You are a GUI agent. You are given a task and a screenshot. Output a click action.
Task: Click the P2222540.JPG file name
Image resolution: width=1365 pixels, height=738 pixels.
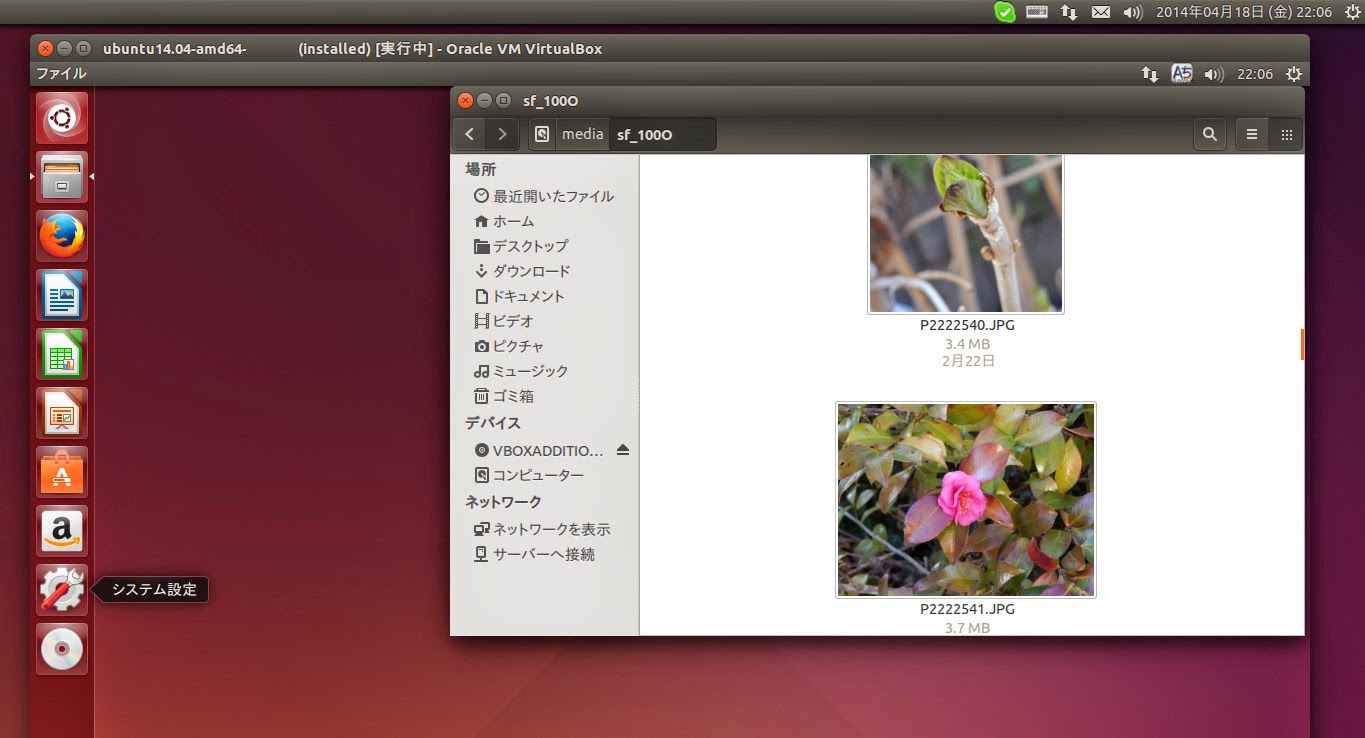click(967, 325)
